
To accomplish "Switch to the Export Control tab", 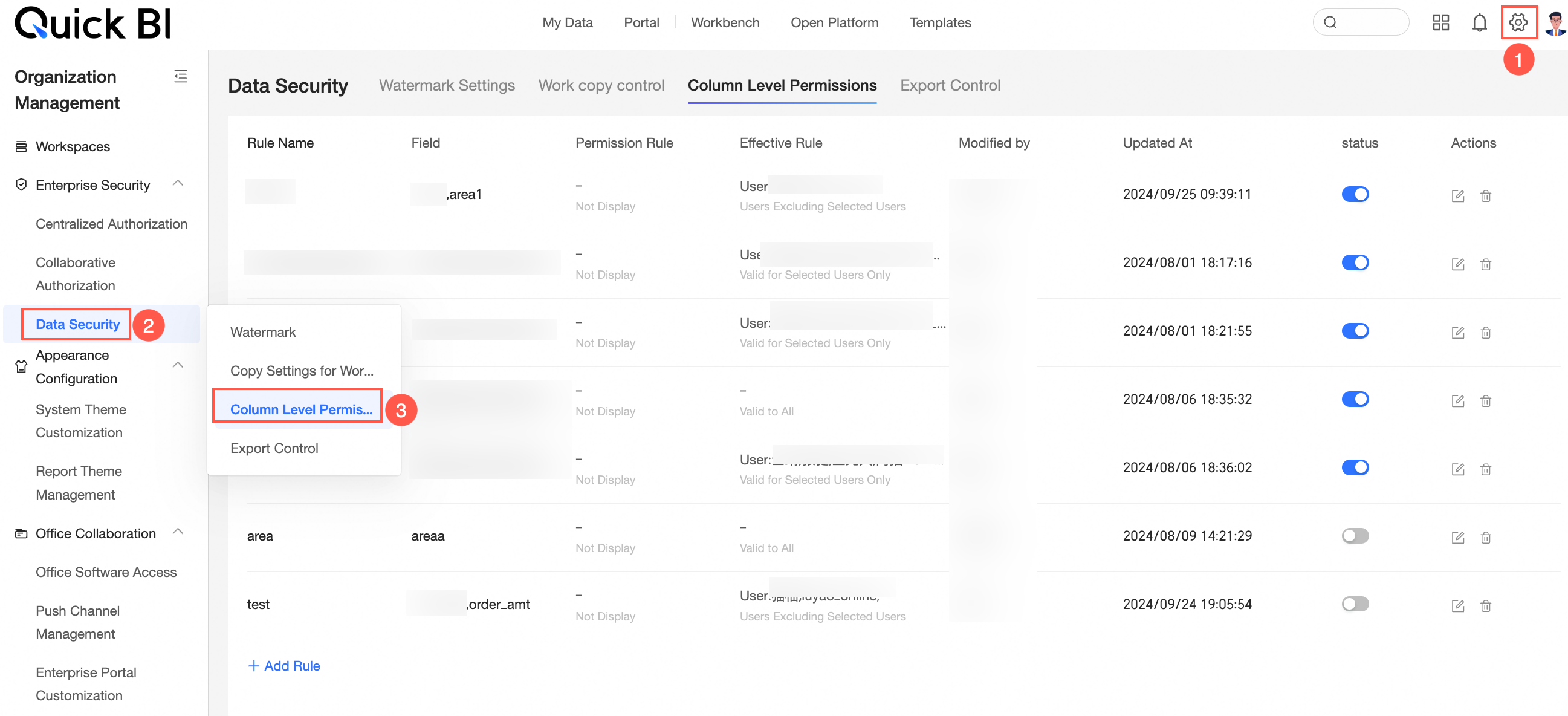I will coord(950,85).
